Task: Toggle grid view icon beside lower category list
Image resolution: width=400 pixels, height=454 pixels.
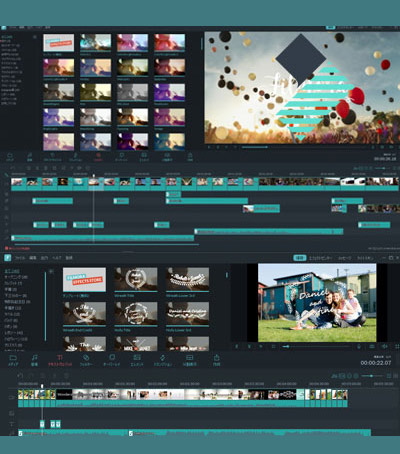Action: [51, 272]
